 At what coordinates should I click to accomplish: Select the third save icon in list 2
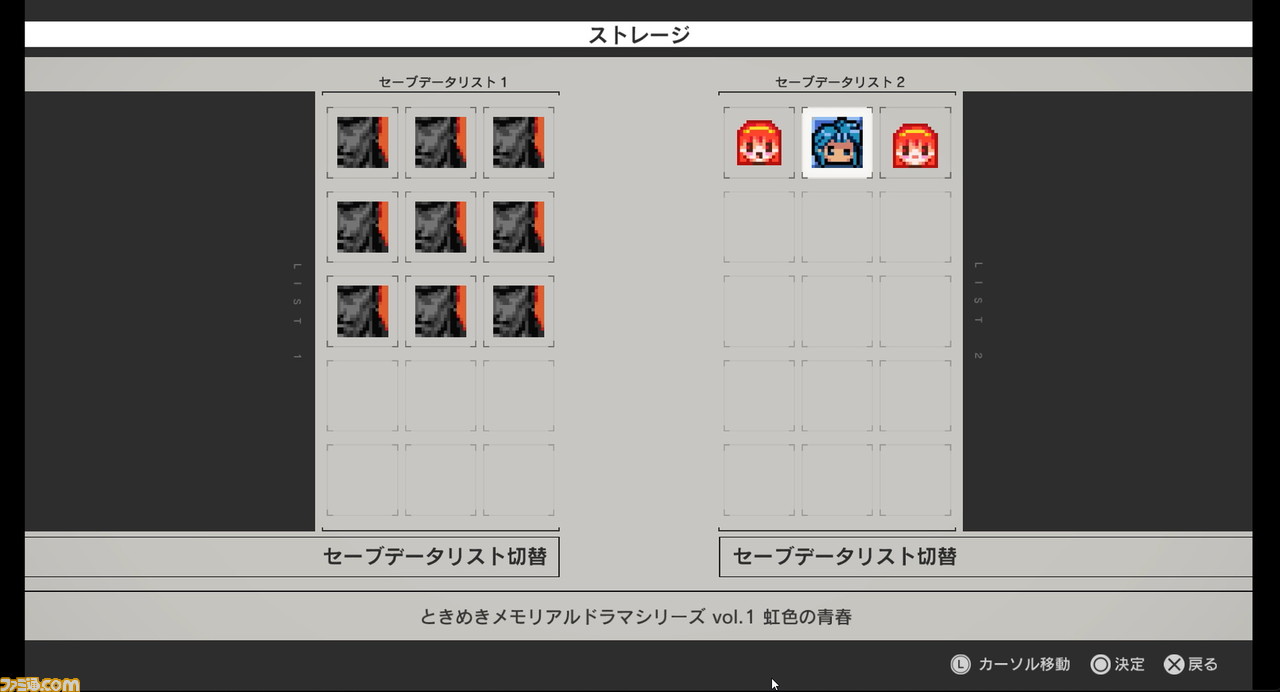[915, 143]
